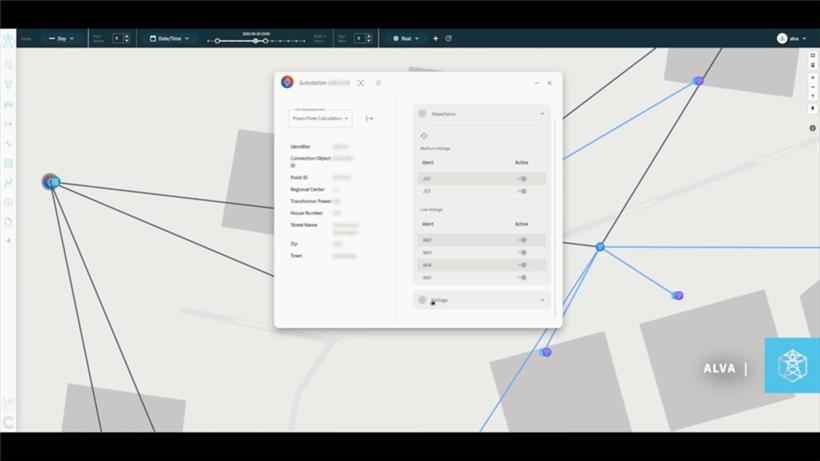Viewport: 820px width, 461px height.
Task: Click the info icon on the map's right edge
Action: (x=813, y=127)
